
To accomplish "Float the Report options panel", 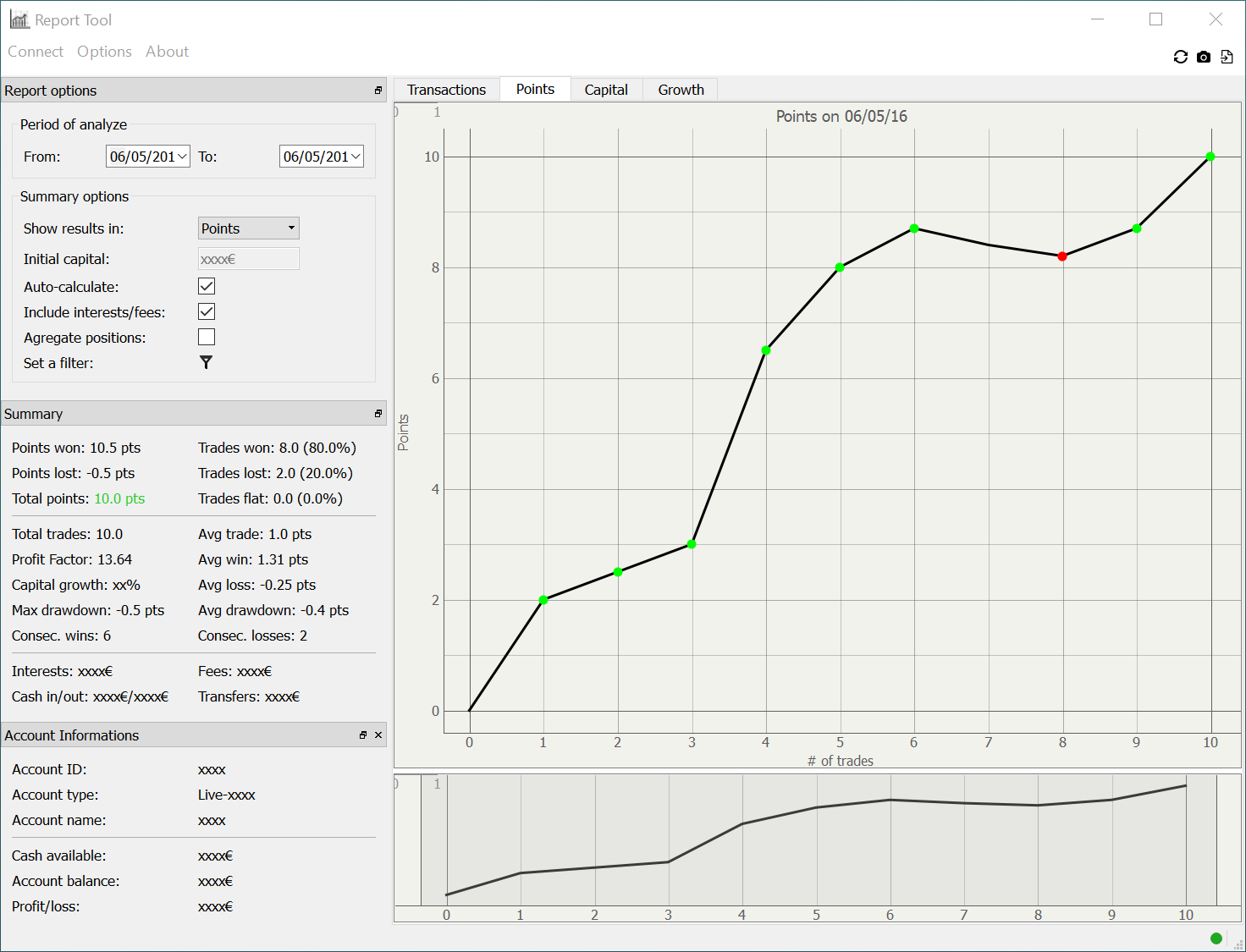I will click(x=378, y=90).
